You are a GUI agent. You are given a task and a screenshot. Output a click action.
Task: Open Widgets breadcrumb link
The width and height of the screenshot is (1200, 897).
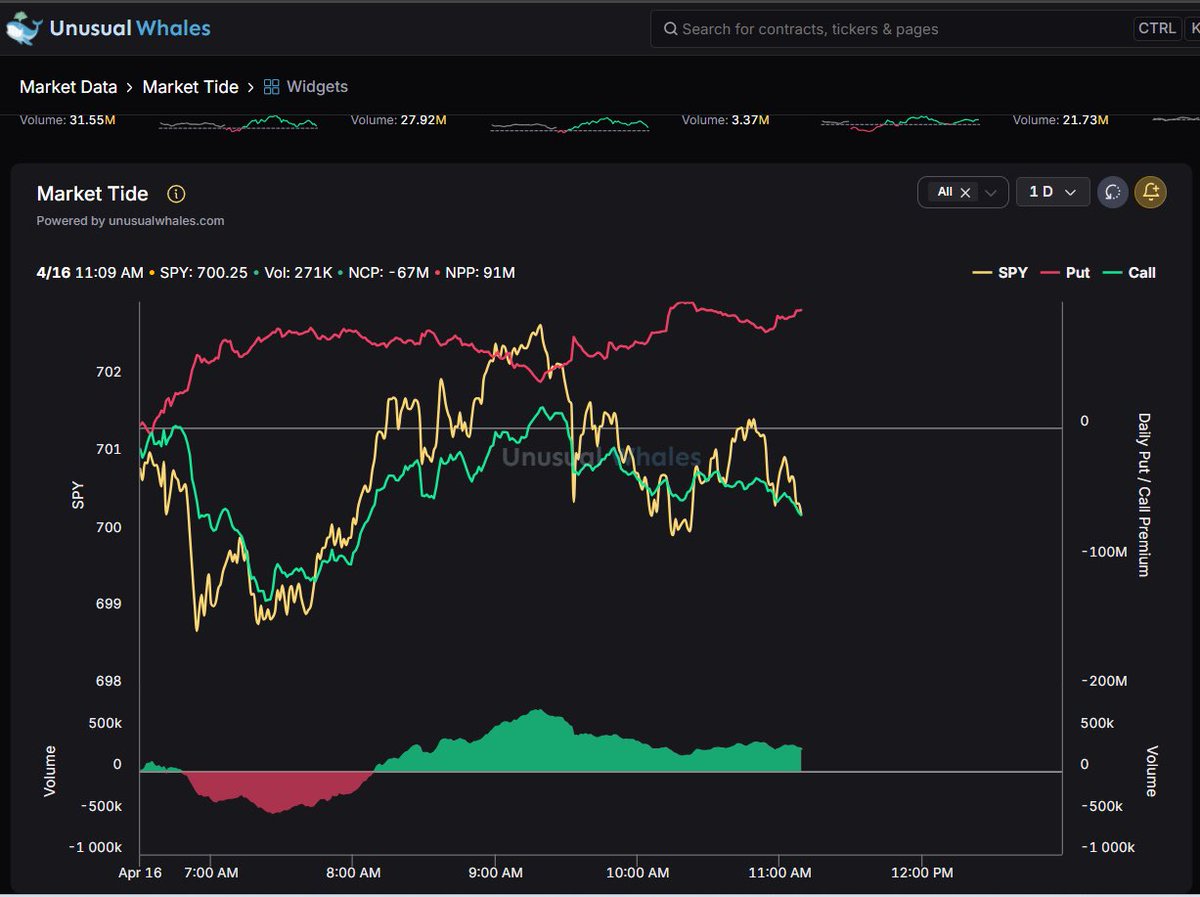317,87
